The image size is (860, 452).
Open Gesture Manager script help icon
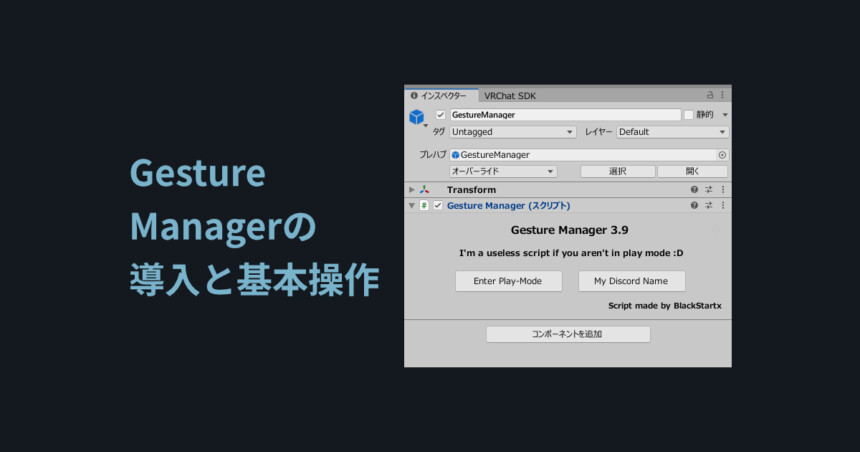point(694,205)
